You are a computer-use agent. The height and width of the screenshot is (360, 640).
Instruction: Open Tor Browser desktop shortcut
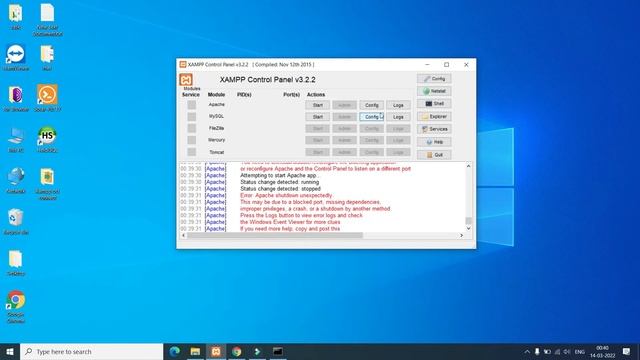coord(16,98)
